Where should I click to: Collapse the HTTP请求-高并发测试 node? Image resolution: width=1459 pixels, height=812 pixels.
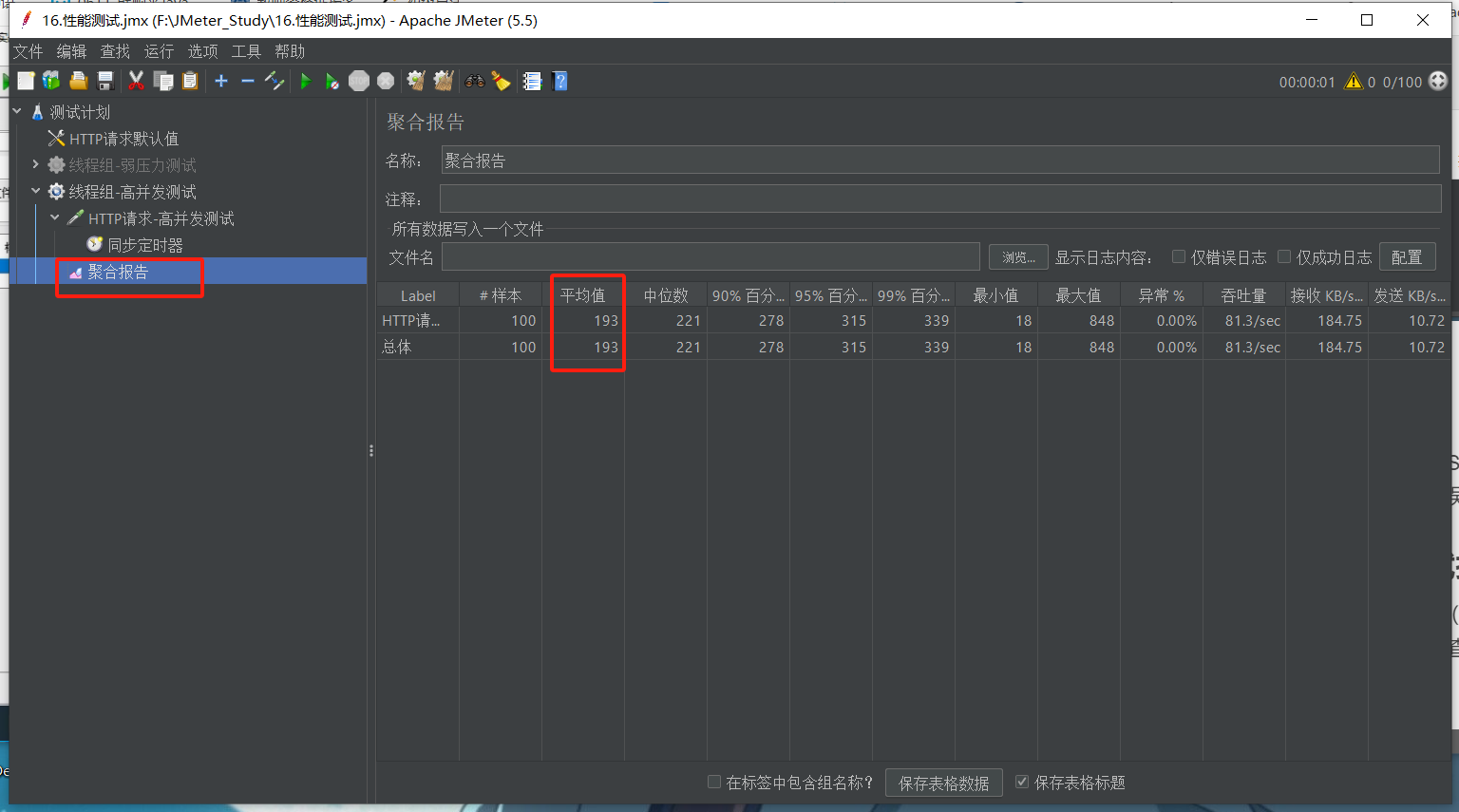point(55,217)
